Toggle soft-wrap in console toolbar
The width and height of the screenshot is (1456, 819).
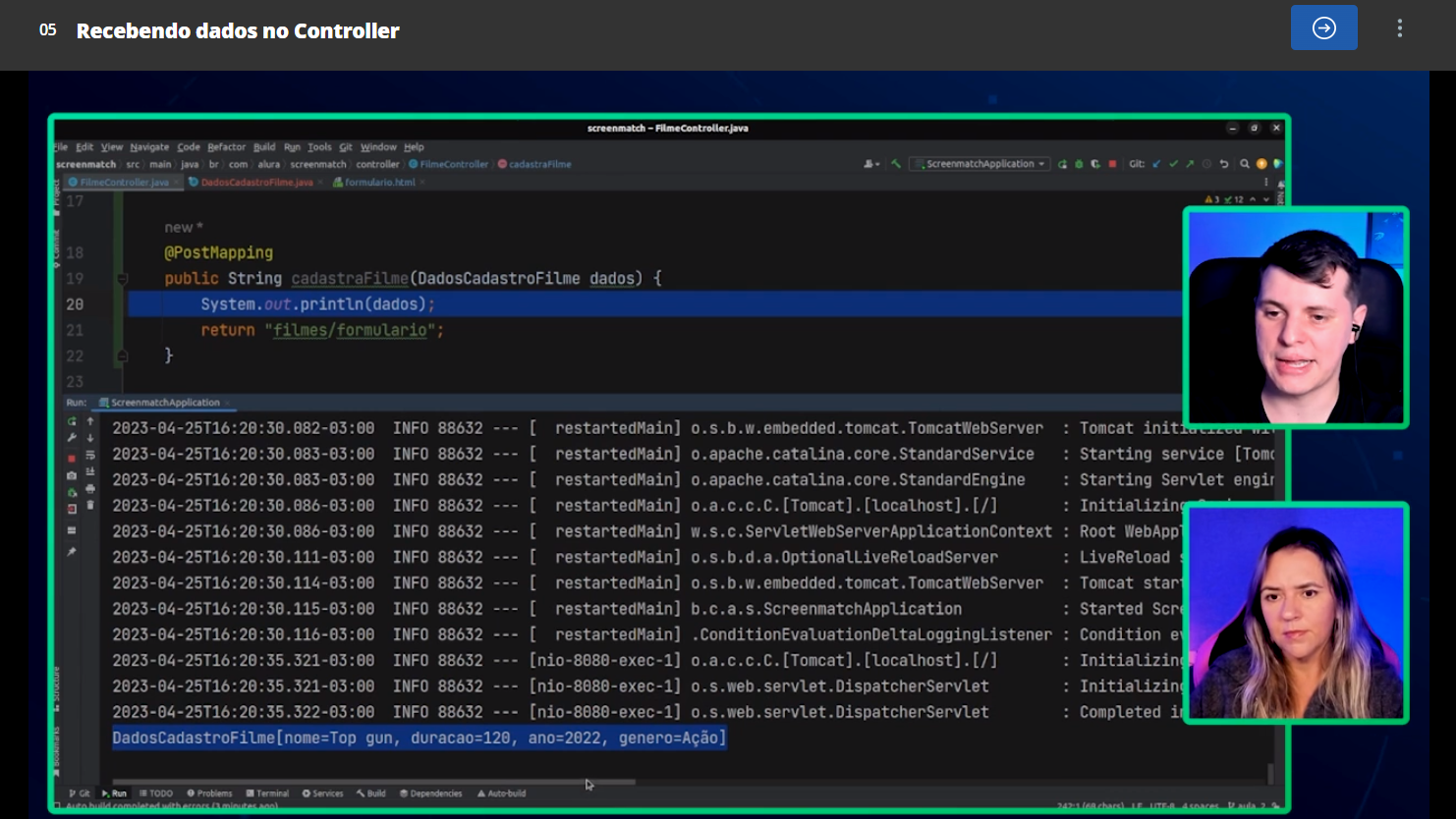point(90,456)
